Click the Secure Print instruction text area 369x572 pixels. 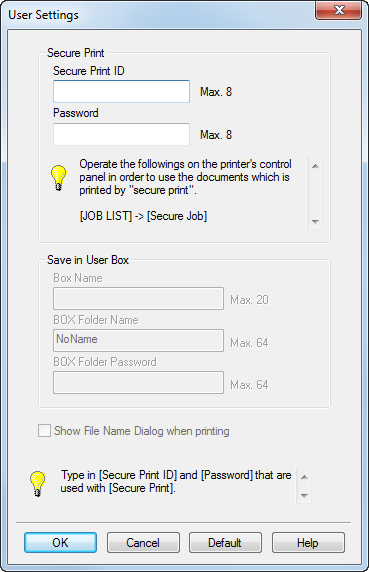click(185, 190)
